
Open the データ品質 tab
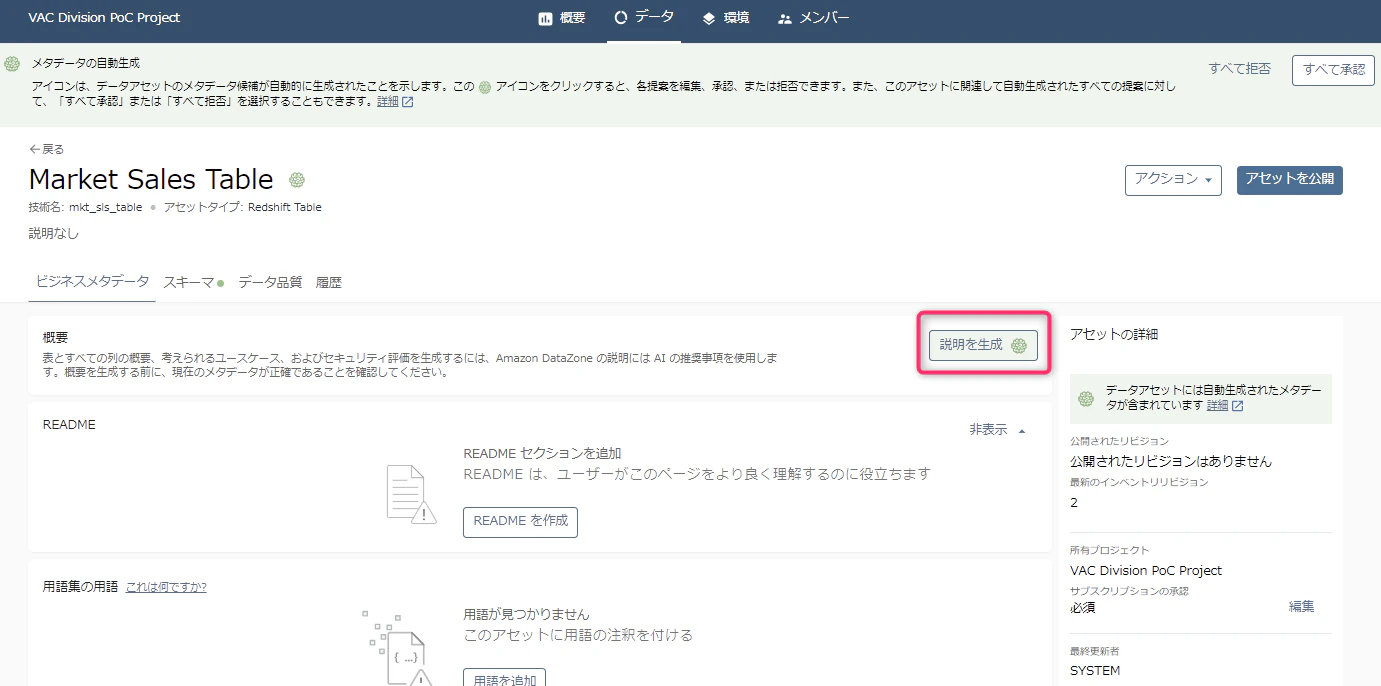[270, 282]
